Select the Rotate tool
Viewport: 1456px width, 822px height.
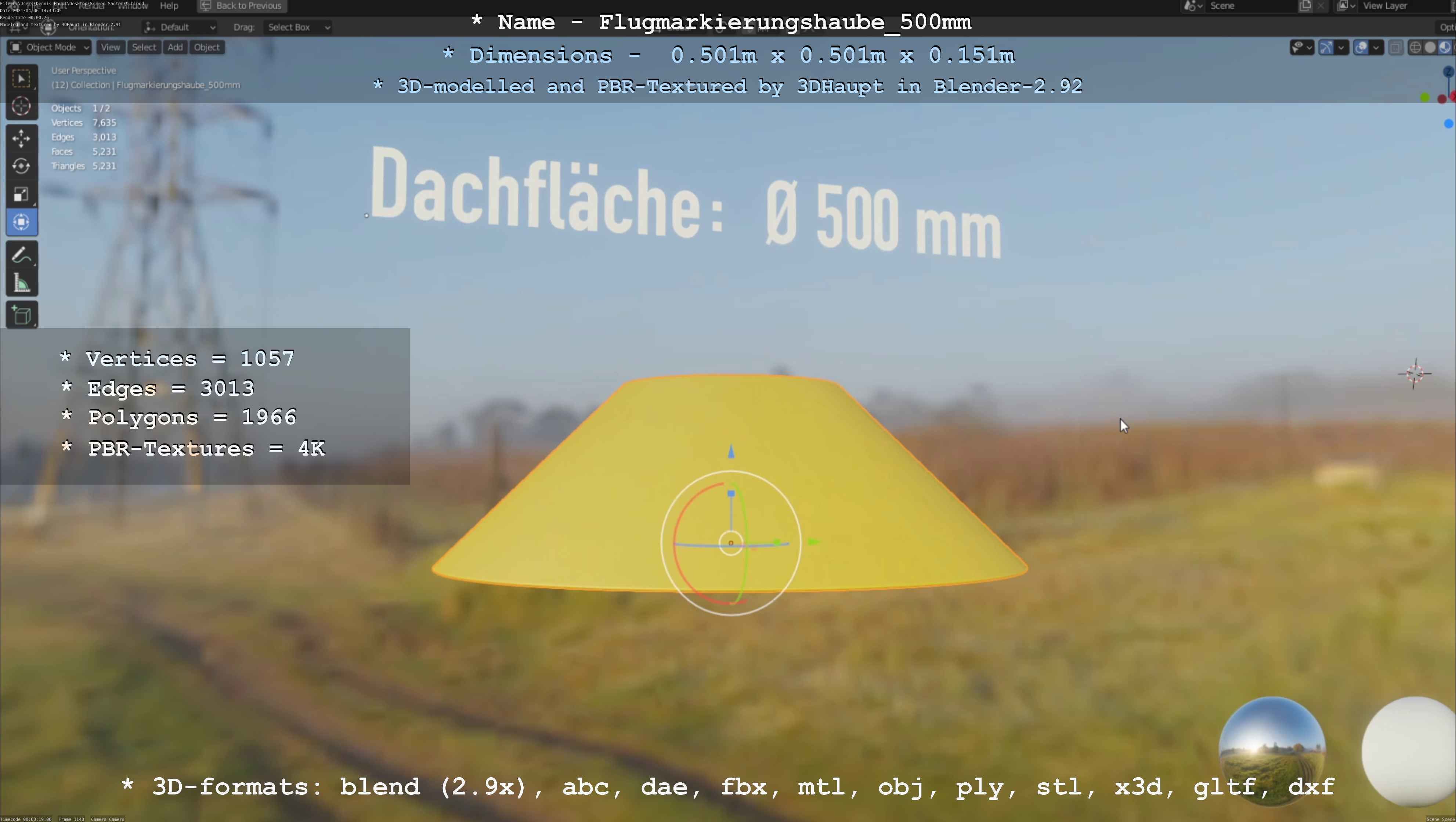[x=21, y=166]
